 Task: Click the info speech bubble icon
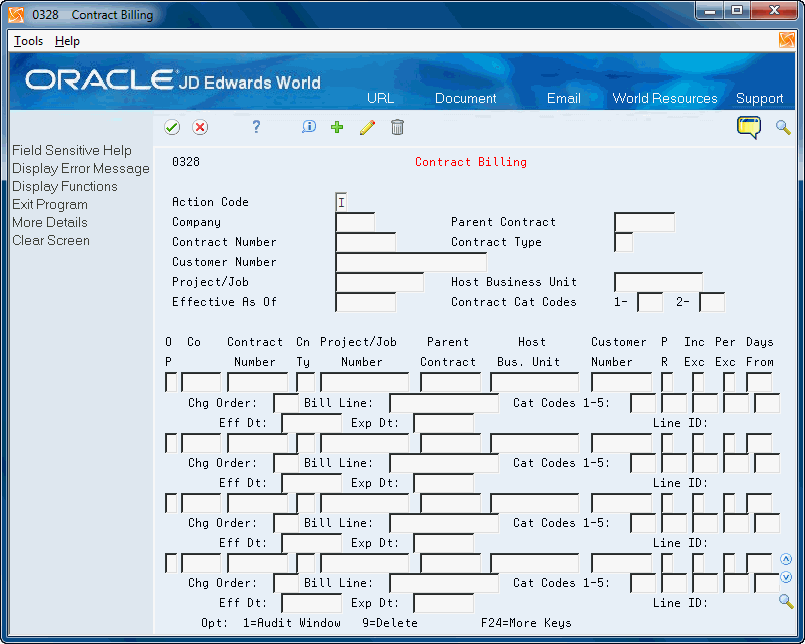coord(309,126)
